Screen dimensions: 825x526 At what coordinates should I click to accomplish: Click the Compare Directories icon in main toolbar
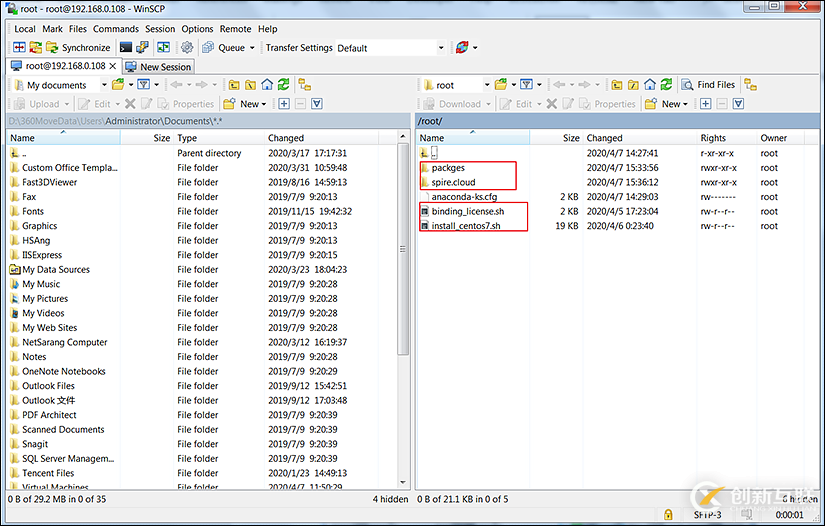pos(19,47)
